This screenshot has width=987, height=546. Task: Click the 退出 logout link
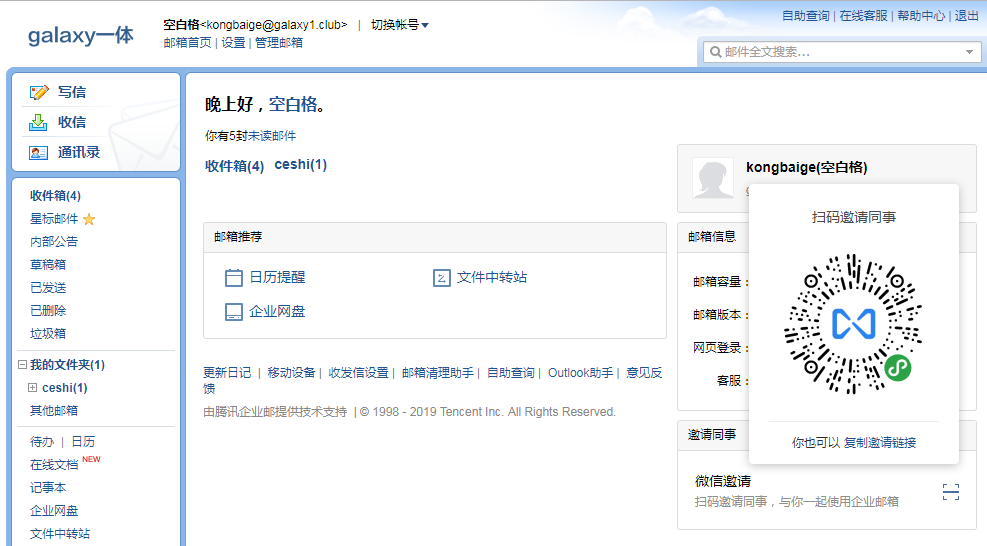[967, 16]
